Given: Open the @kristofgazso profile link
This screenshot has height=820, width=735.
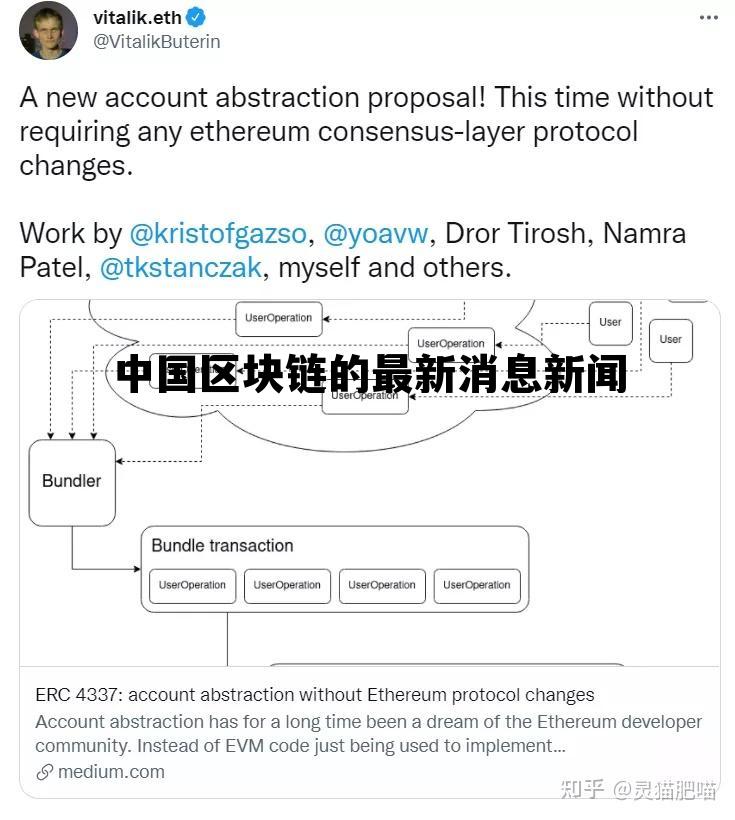Looking at the screenshot, I should pyautogui.click(x=217, y=233).
